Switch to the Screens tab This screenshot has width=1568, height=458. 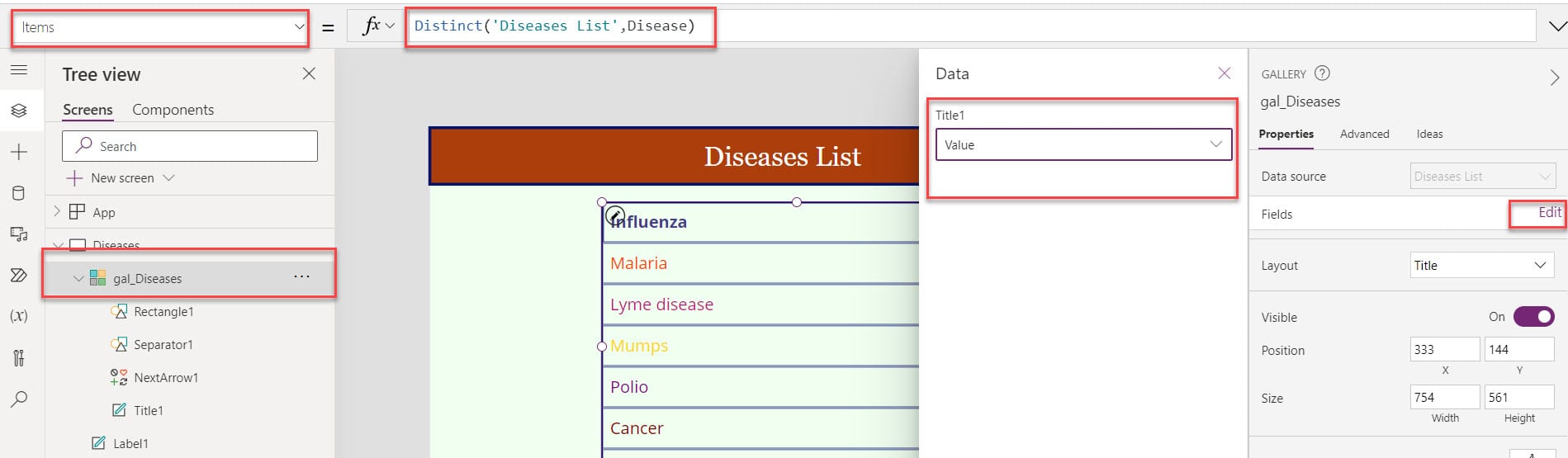point(88,110)
